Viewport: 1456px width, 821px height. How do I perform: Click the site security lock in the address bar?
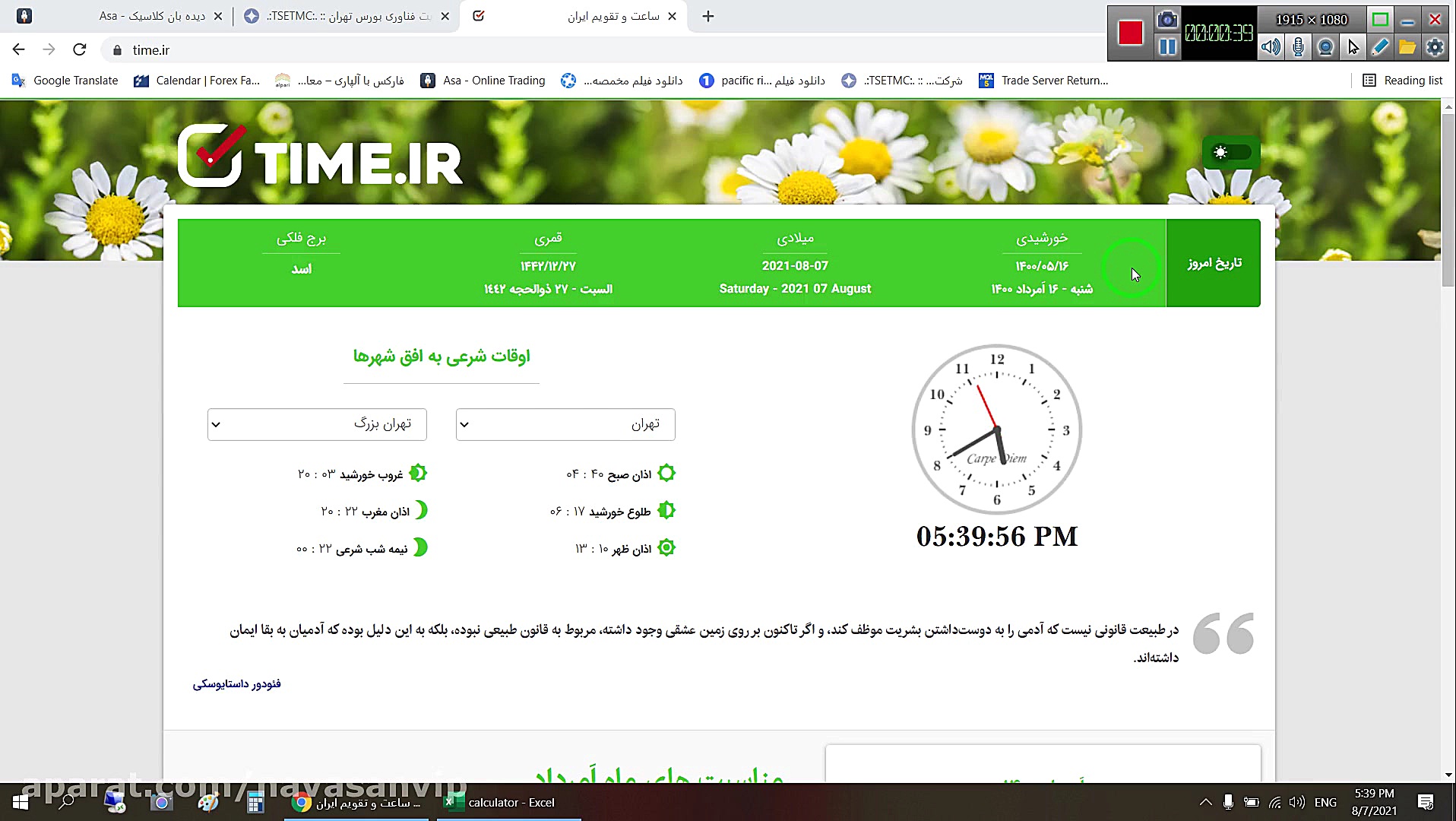pos(116,49)
